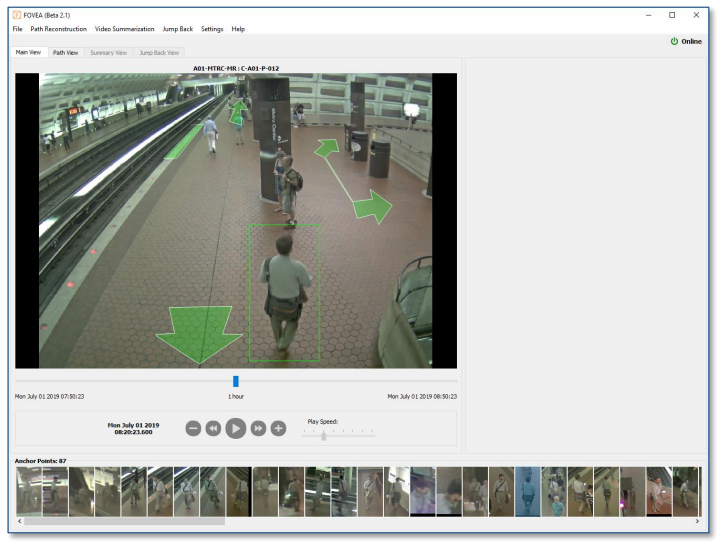Screen dimensions: 718x542
Task: Select the Jump Back View tab
Action: click(x=159, y=53)
